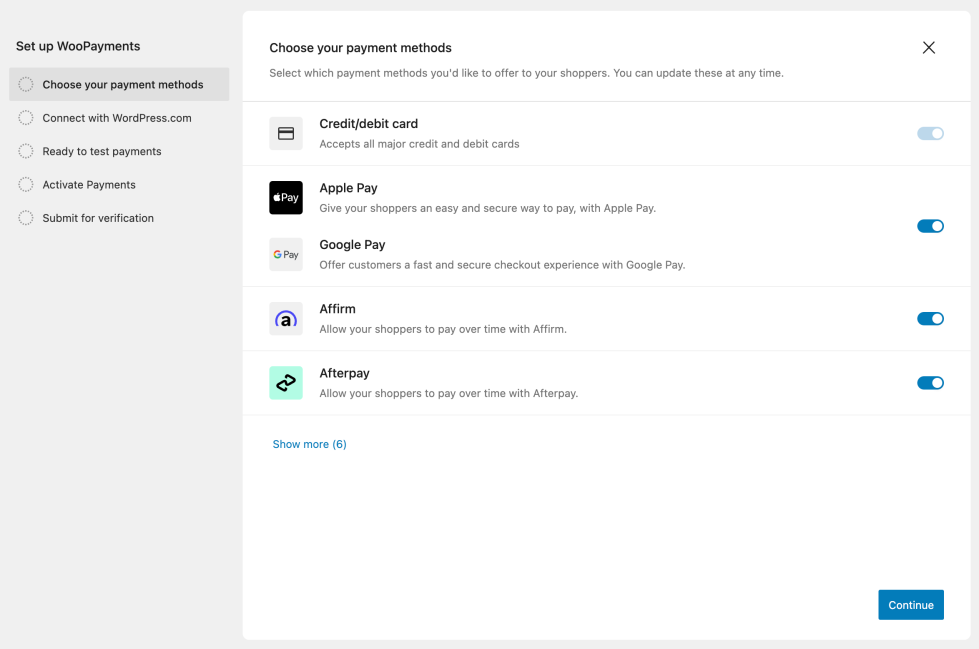The width and height of the screenshot is (979, 649).
Task: Disable the Apple Pay and Google Pay toggle
Action: [x=930, y=226]
